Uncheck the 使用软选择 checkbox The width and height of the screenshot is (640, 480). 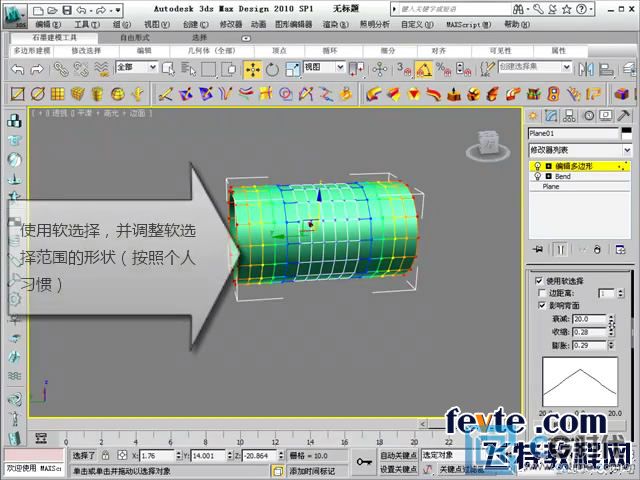539,281
